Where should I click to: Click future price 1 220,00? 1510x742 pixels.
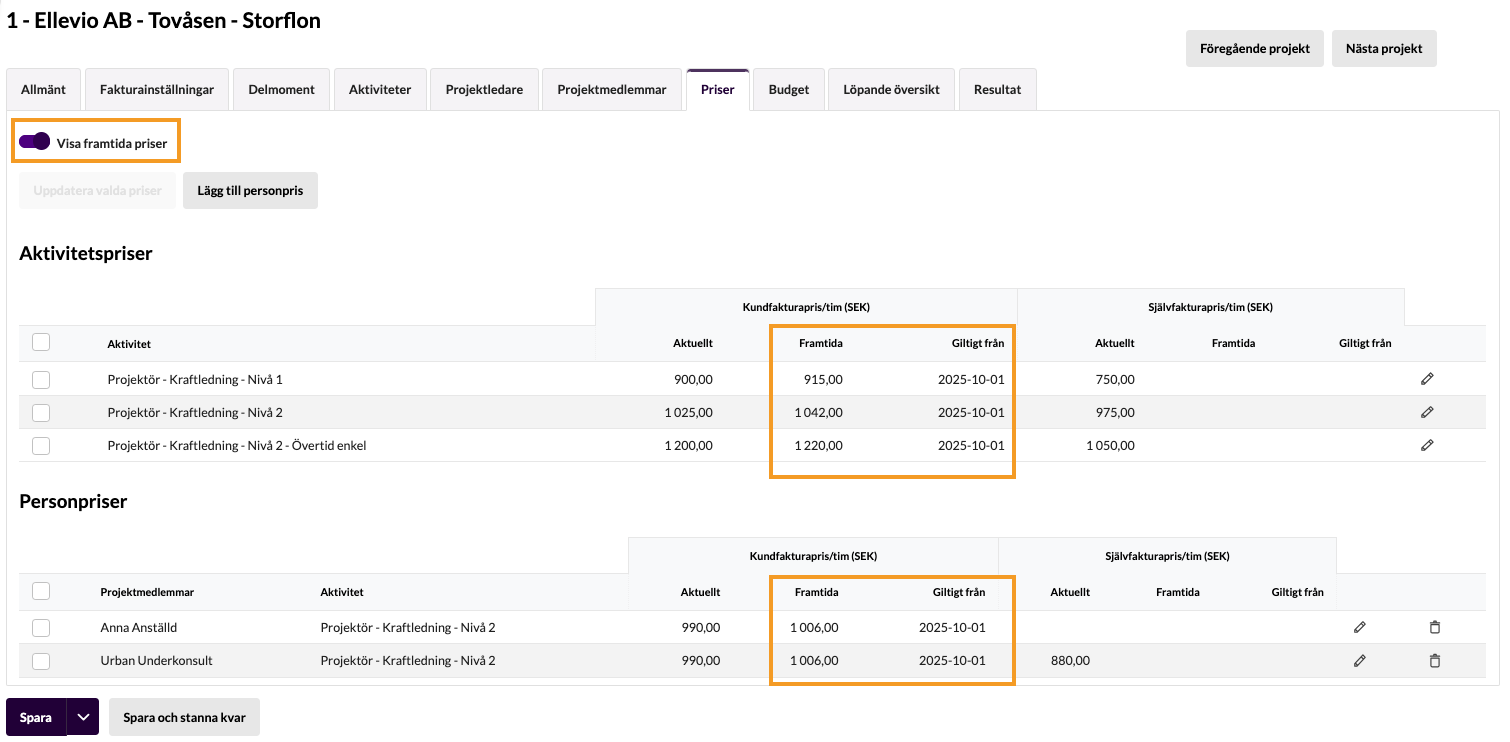(819, 445)
